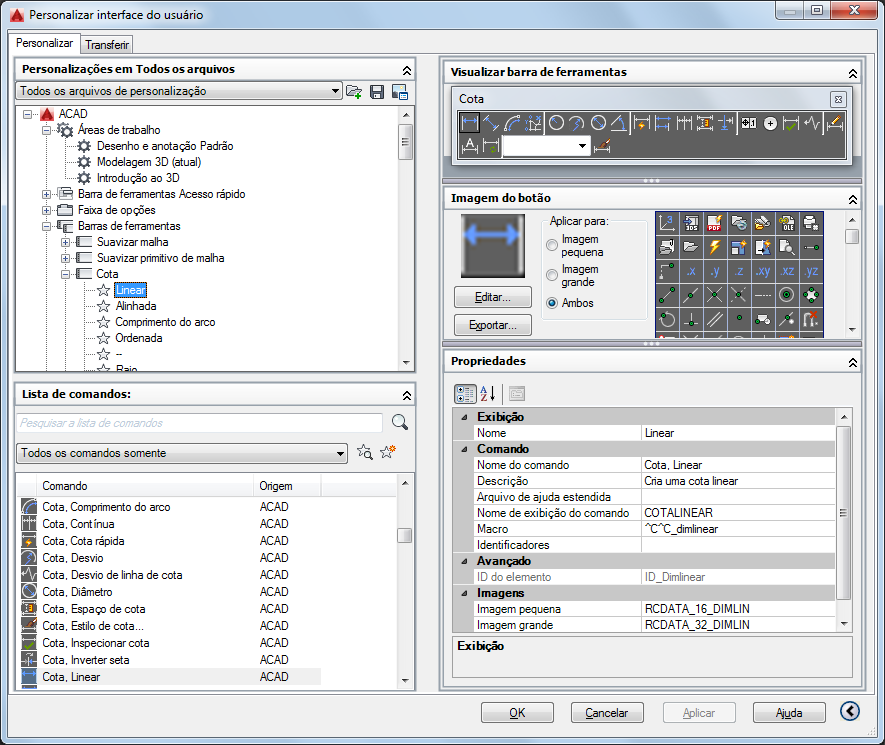Click the find command star-magnifier icon

pos(365,452)
